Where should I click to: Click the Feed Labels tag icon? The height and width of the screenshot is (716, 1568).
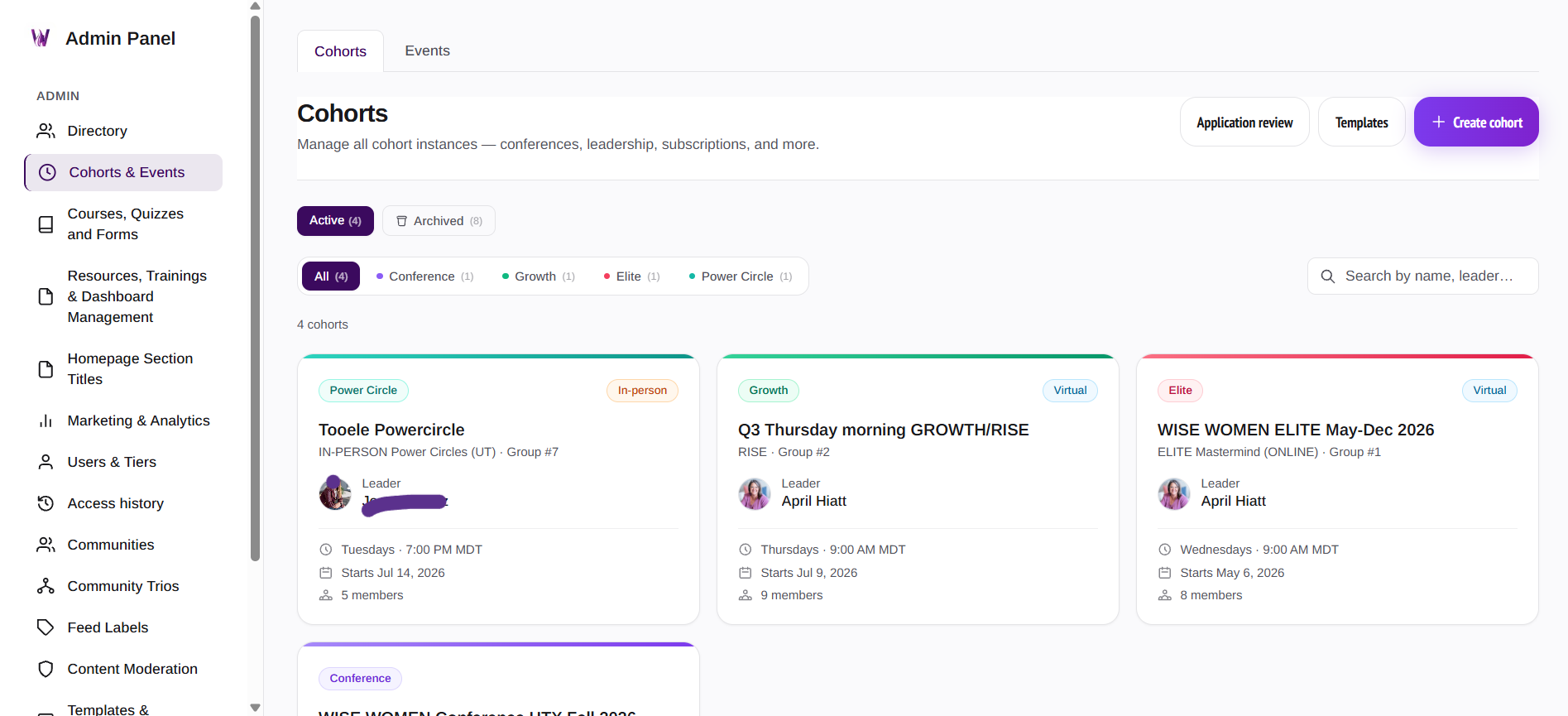(x=46, y=627)
